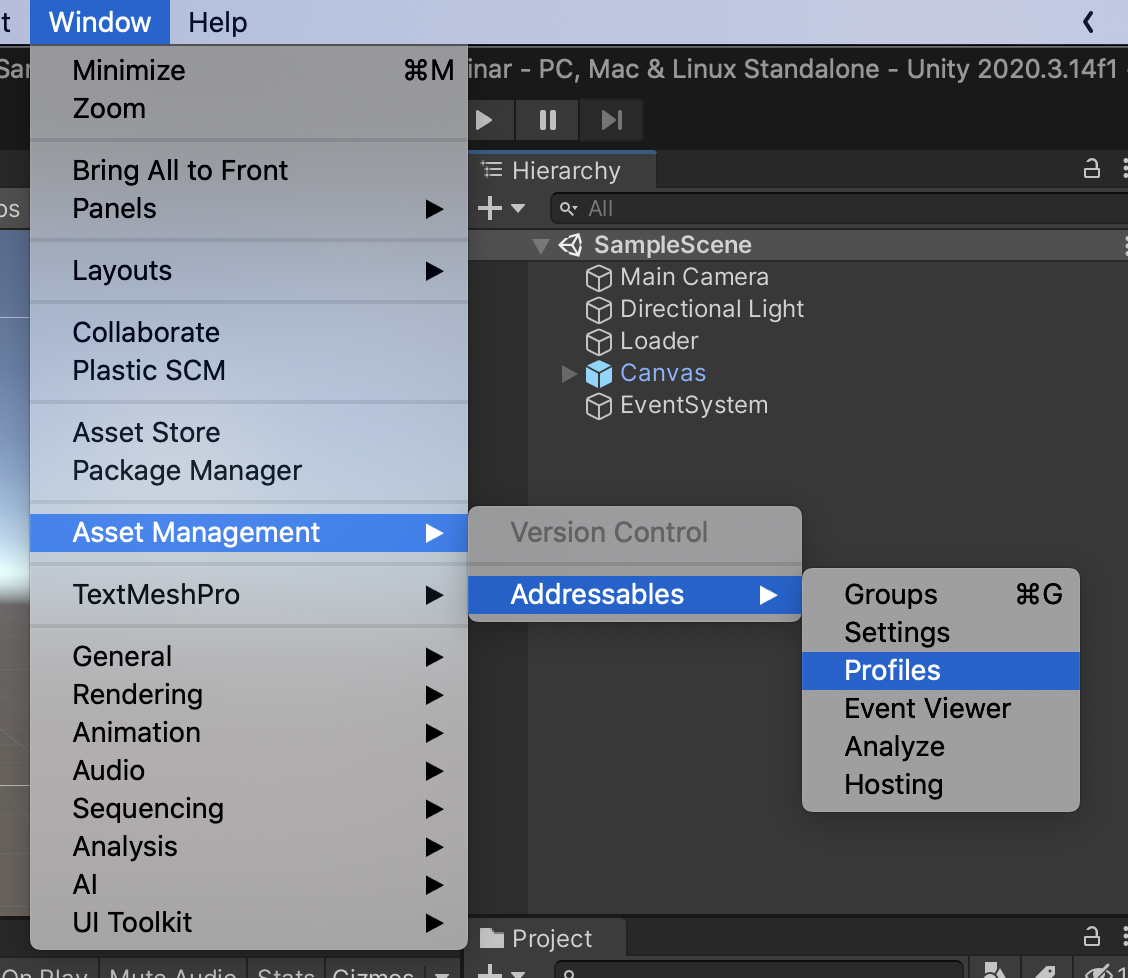Image resolution: width=1128 pixels, height=978 pixels.
Task: Click the search-by-type icon in Project panel
Action: [x=995, y=973]
